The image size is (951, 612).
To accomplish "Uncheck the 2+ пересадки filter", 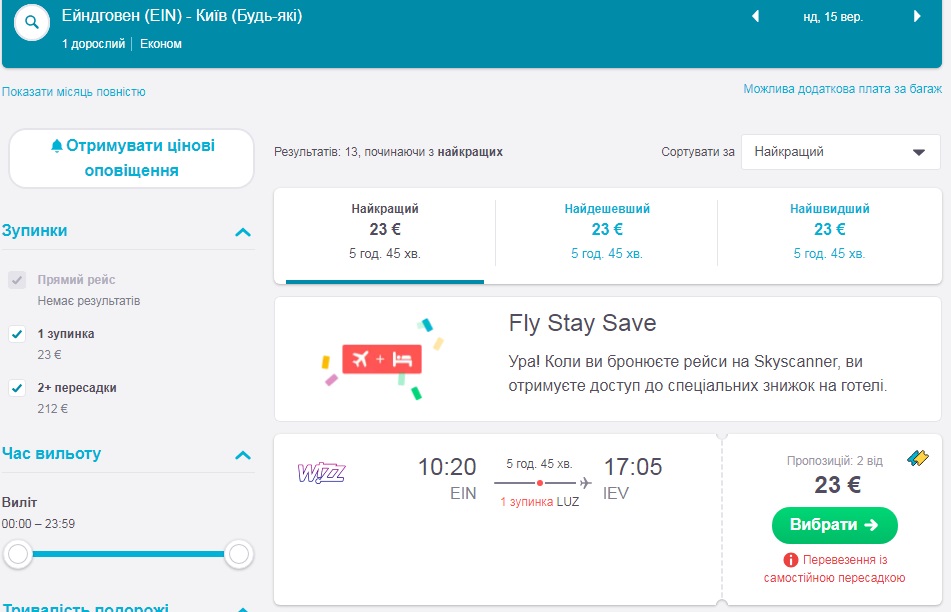I will tap(17, 388).
